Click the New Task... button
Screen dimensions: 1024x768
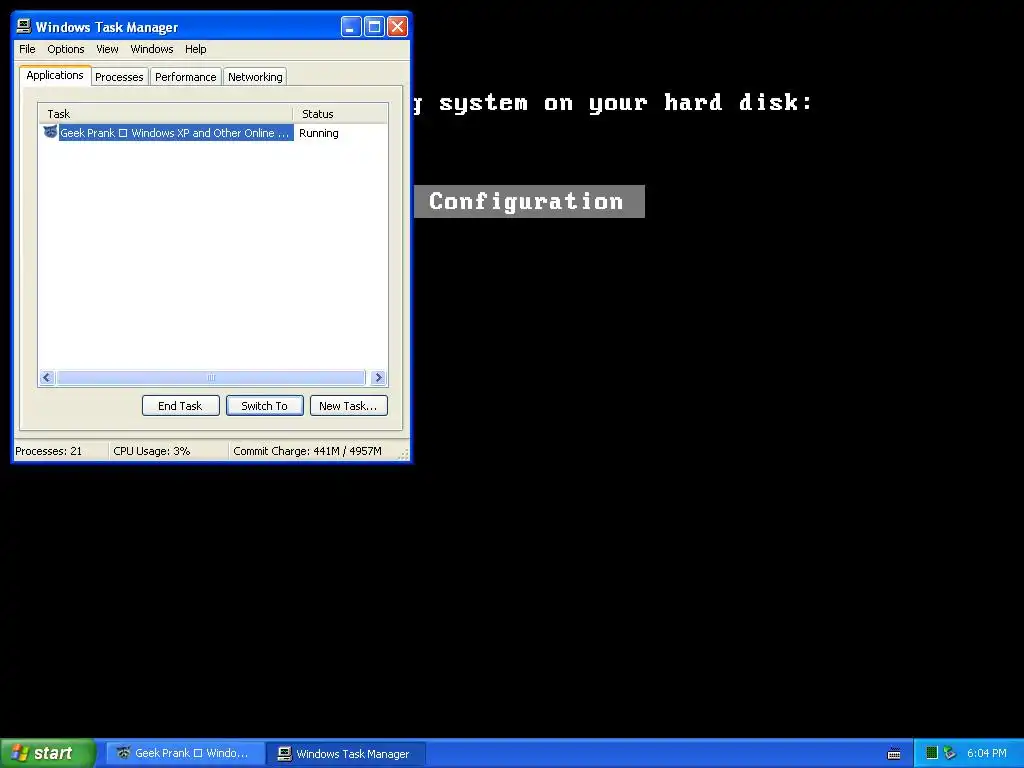tap(348, 406)
